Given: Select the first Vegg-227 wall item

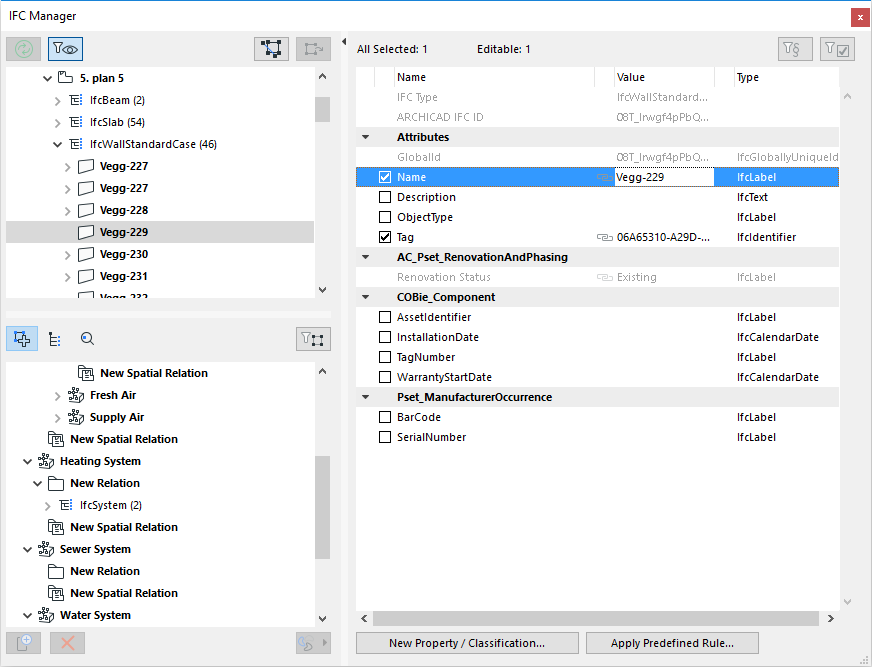Looking at the screenshot, I should coord(123,166).
